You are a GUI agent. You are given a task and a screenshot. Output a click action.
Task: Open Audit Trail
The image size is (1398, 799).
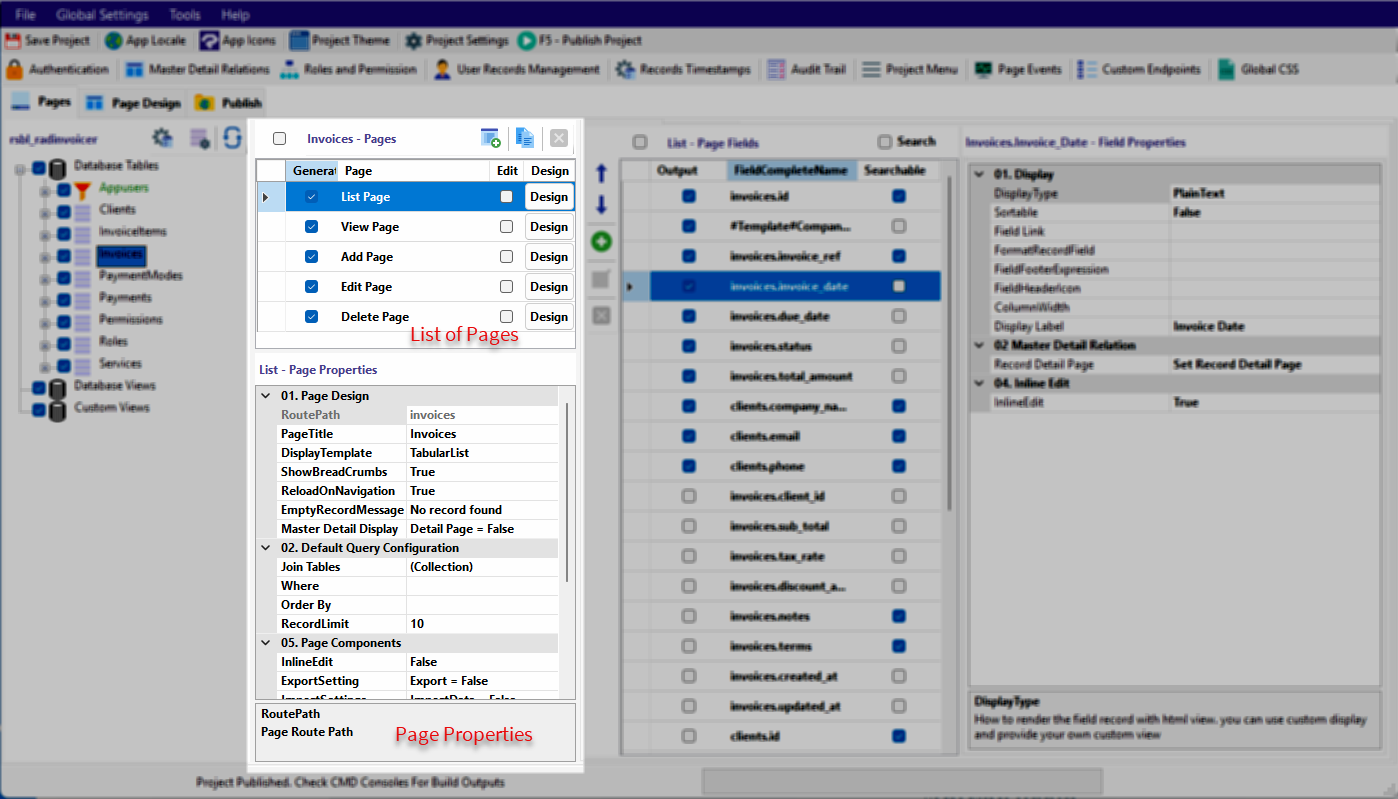pos(807,70)
